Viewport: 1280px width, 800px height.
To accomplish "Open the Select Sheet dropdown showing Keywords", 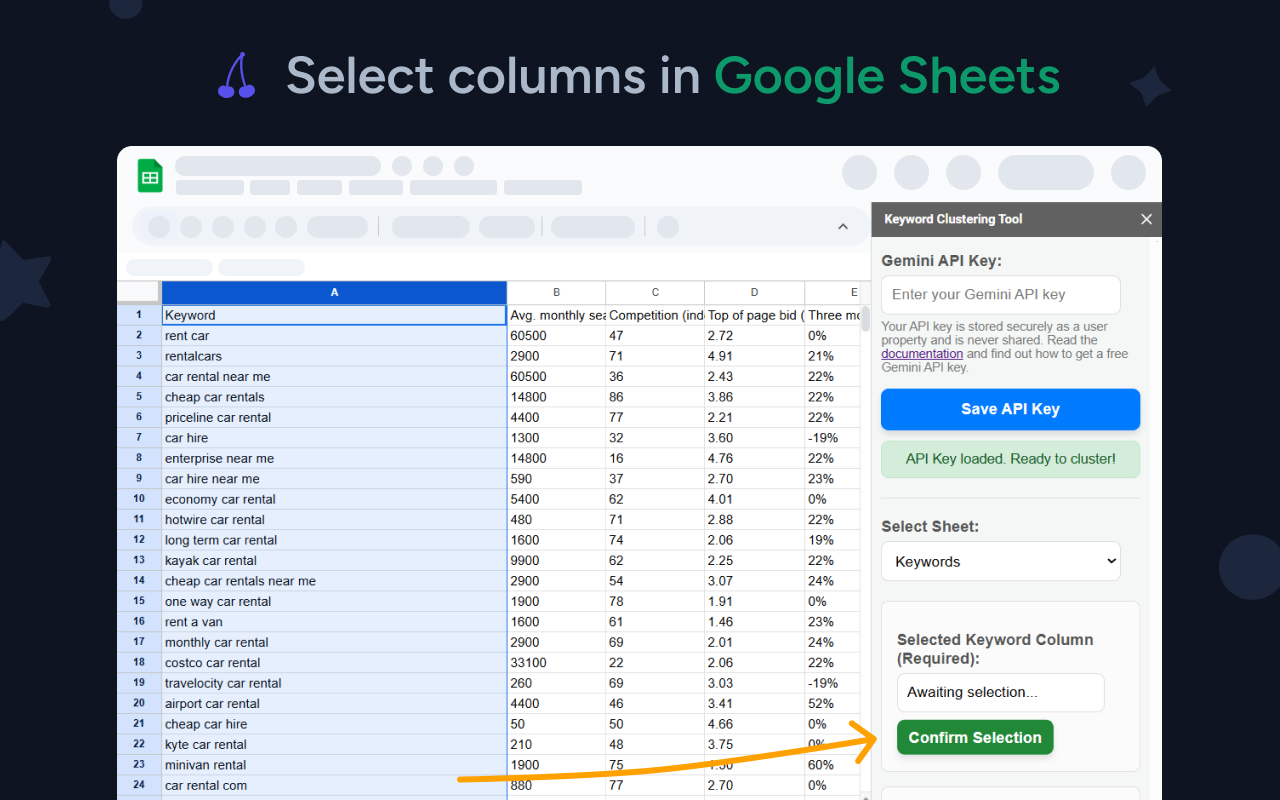I will [1000, 561].
